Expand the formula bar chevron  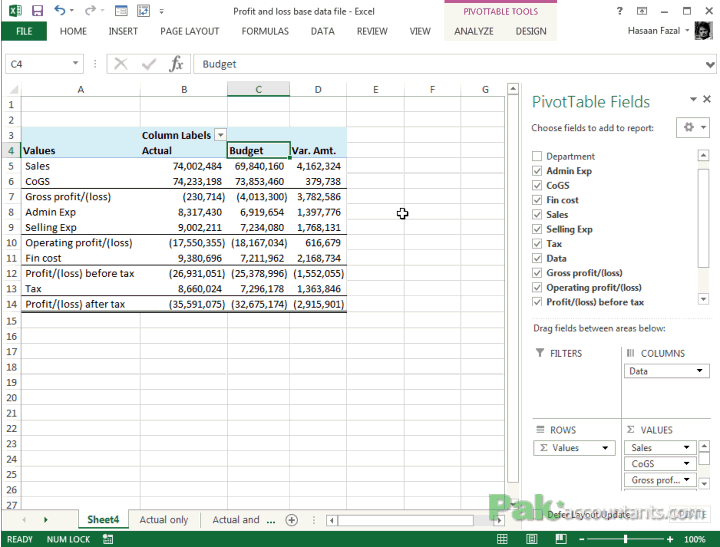tap(710, 65)
